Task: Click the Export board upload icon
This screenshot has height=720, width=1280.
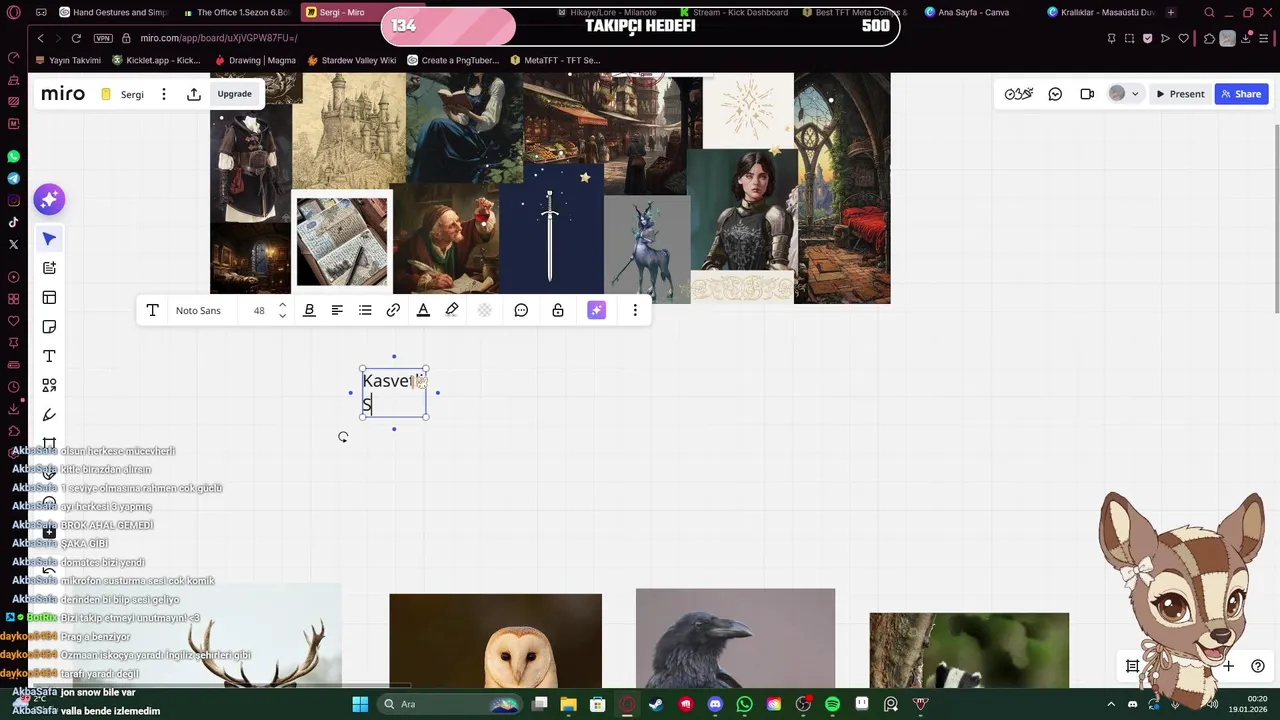Action: [194, 94]
